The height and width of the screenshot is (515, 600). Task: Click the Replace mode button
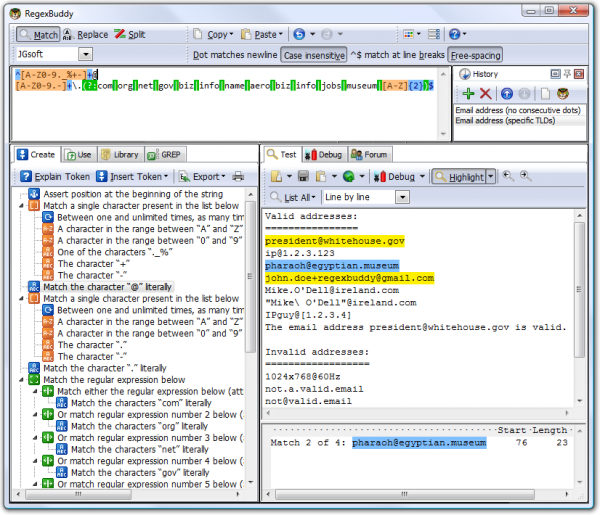[87, 34]
